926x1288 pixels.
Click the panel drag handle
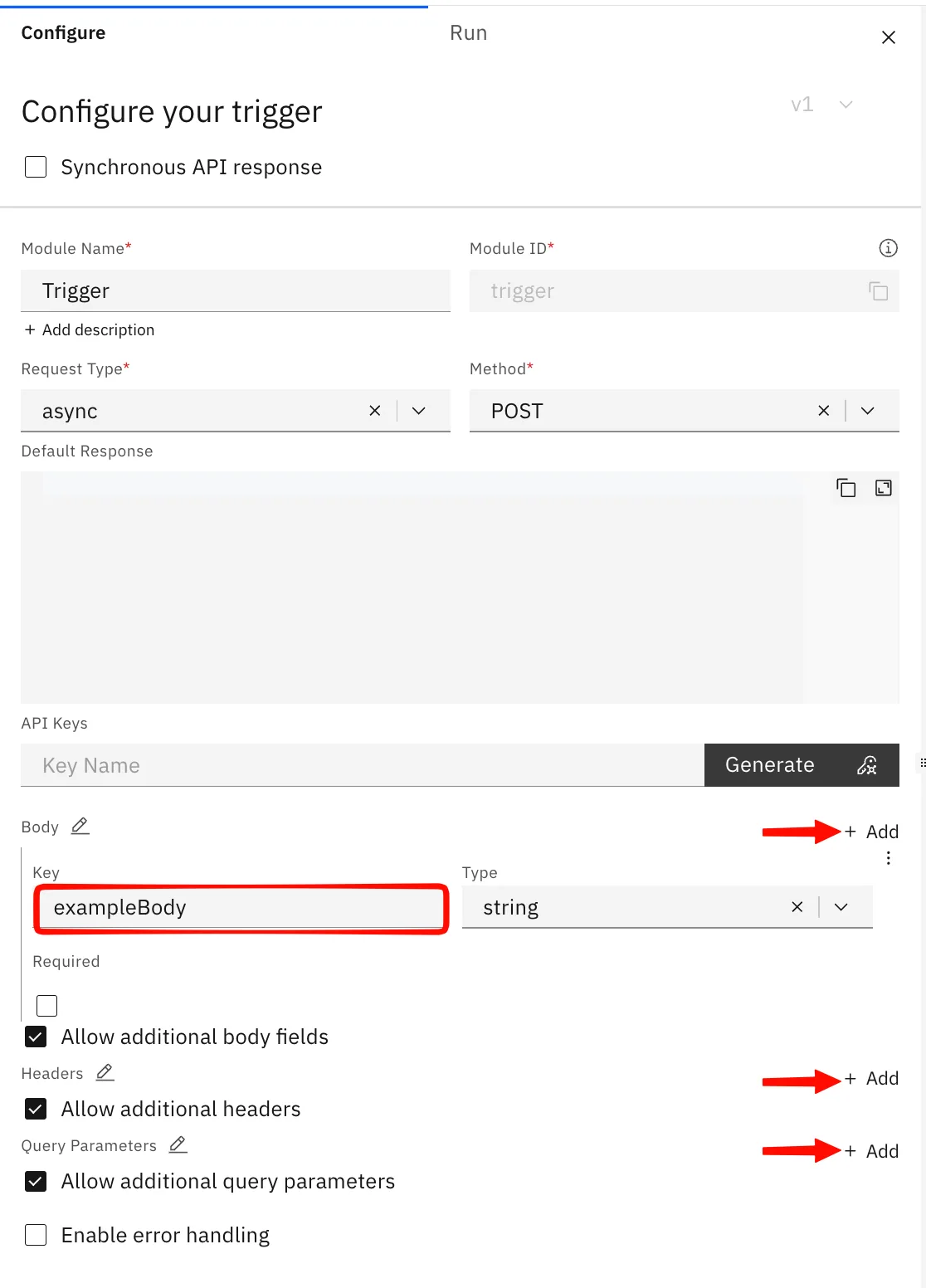coord(923,762)
